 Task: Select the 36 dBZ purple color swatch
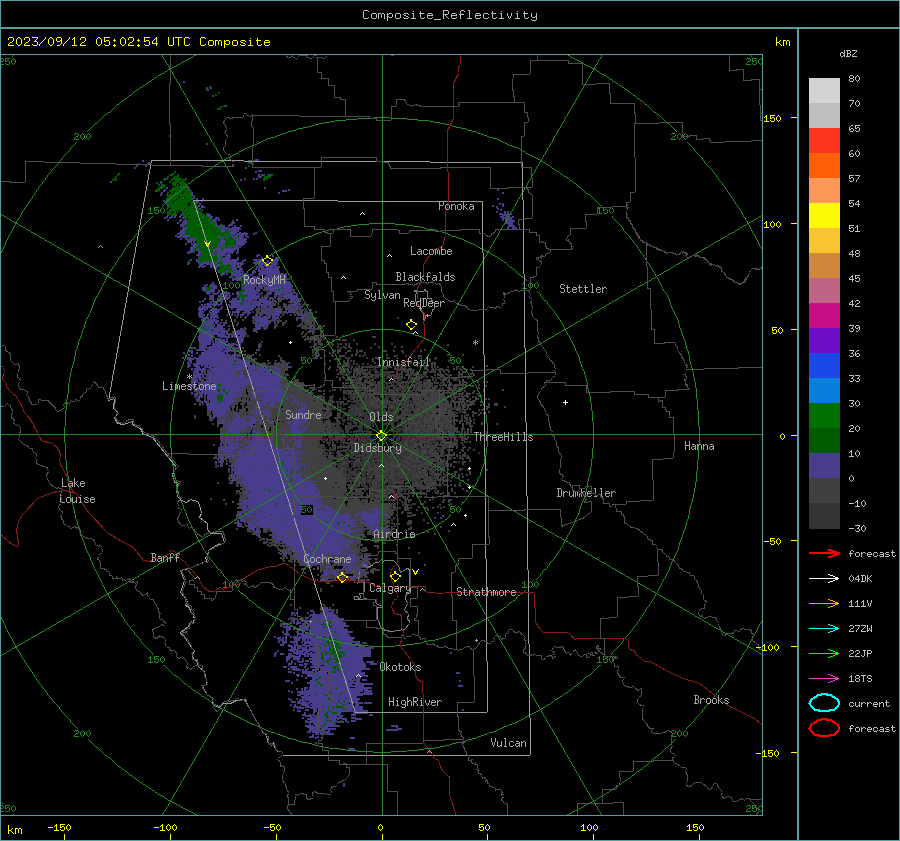(x=824, y=340)
